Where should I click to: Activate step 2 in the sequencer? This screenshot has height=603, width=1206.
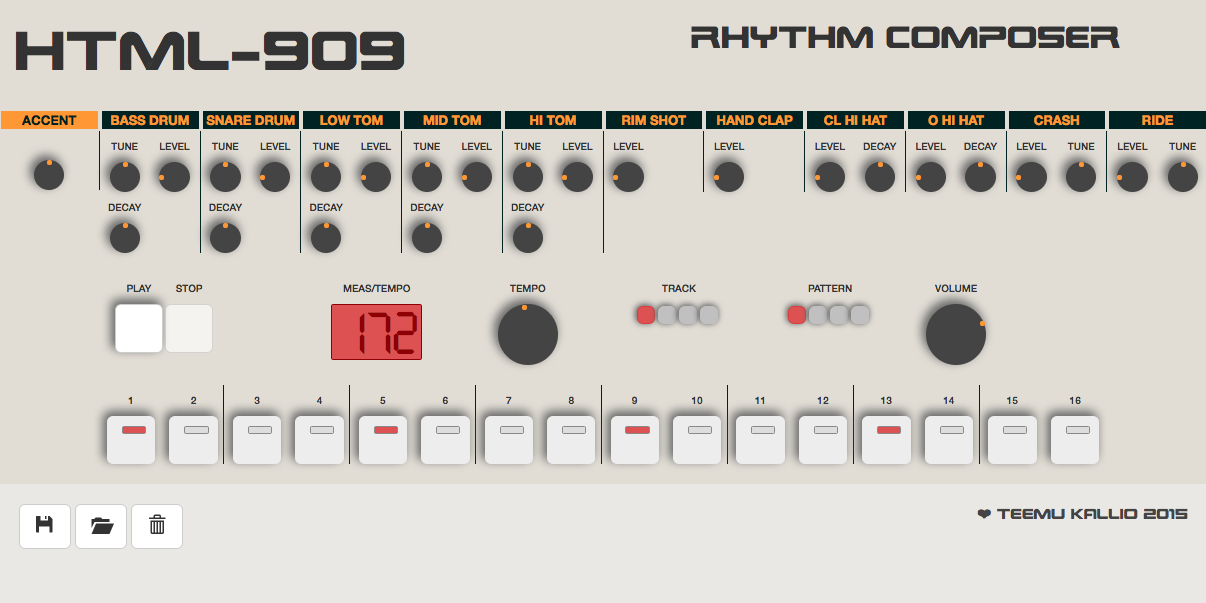click(193, 438)
